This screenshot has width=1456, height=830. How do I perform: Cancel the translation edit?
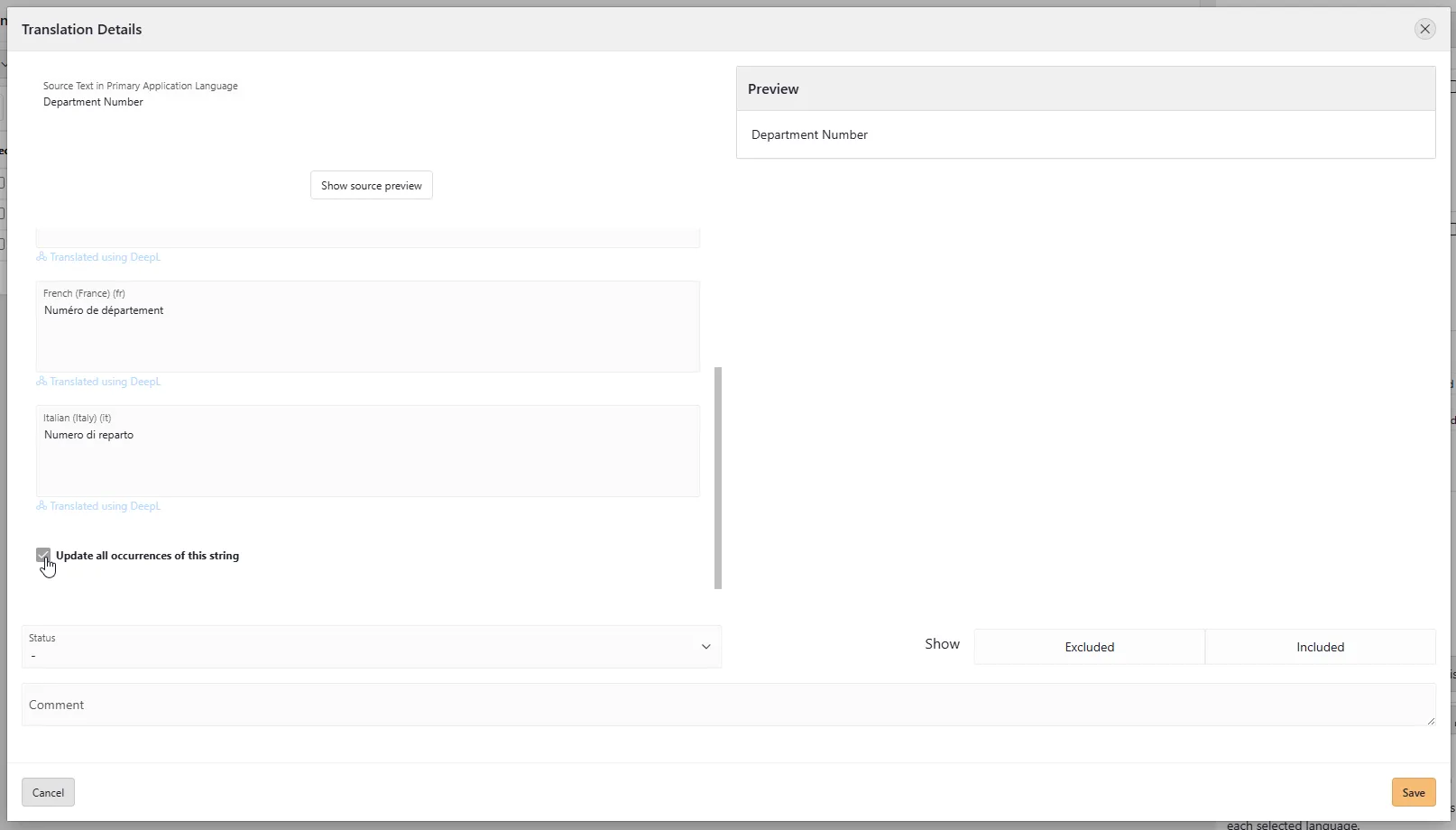[48, 792]
